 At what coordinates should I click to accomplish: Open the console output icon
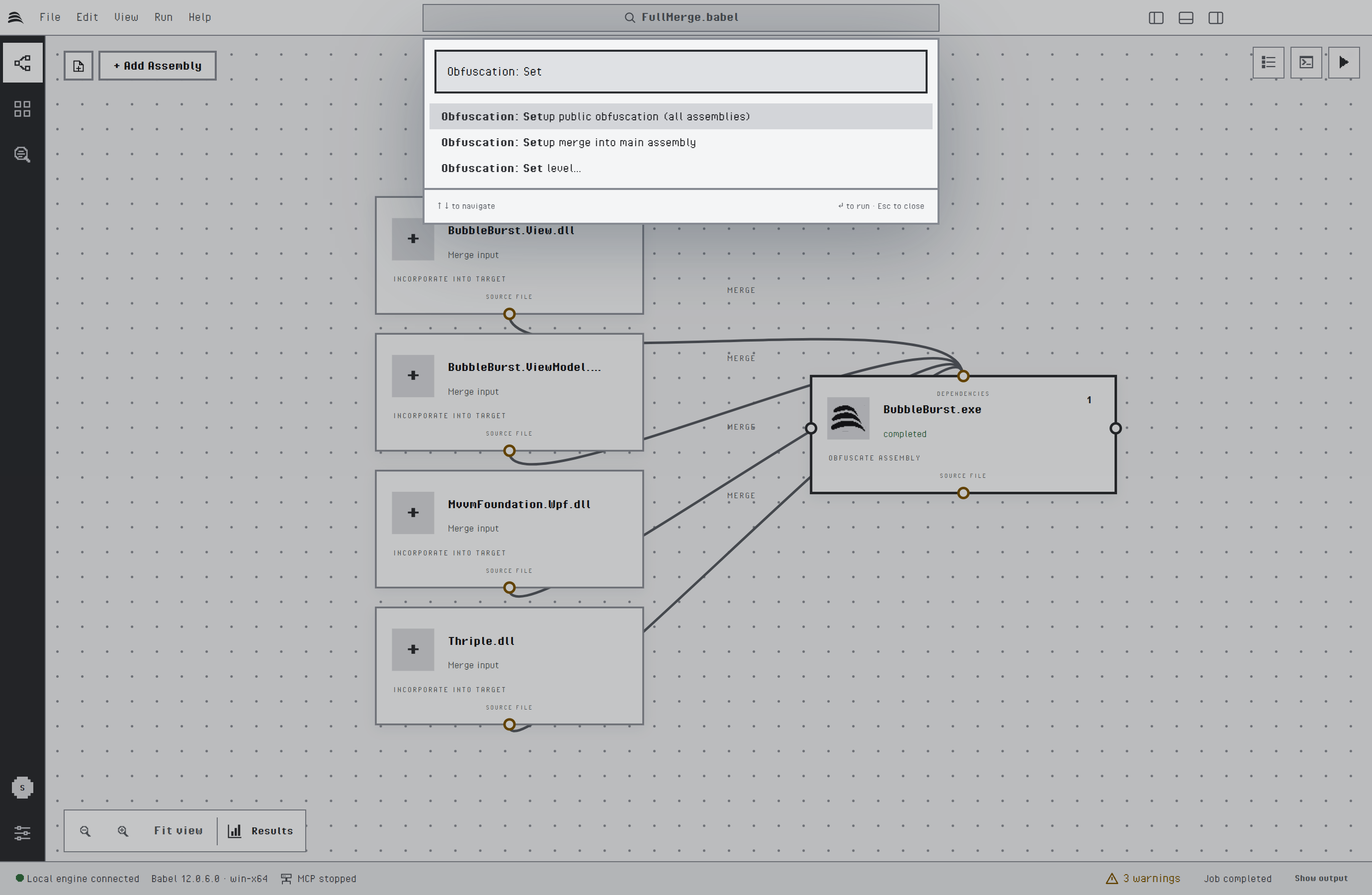pos(1306,62)
